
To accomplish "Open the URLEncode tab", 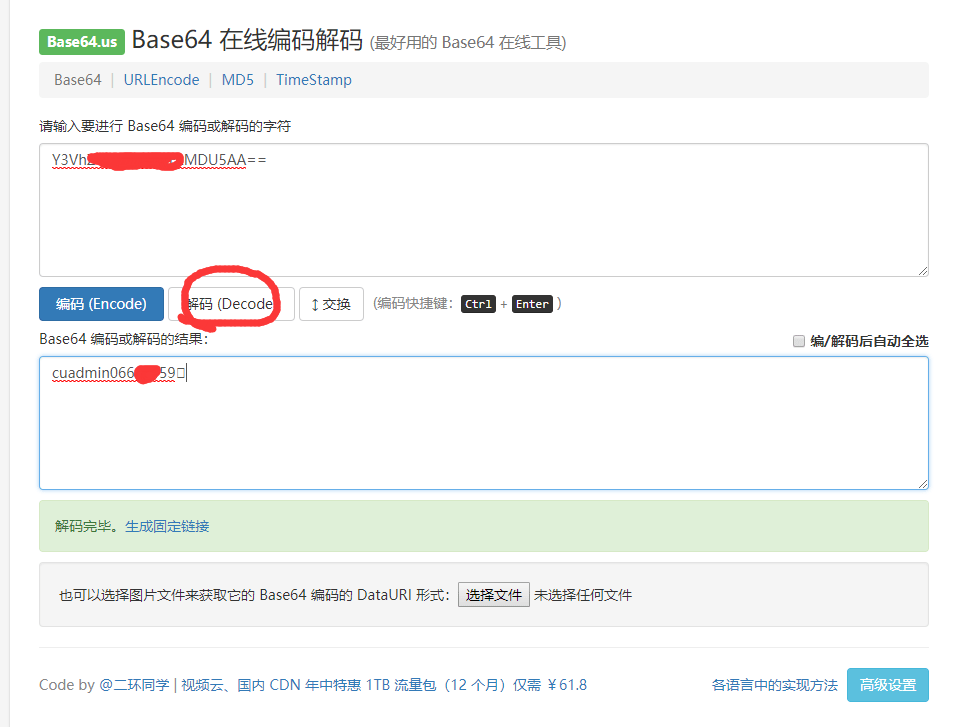I will [x=161, y=80].
